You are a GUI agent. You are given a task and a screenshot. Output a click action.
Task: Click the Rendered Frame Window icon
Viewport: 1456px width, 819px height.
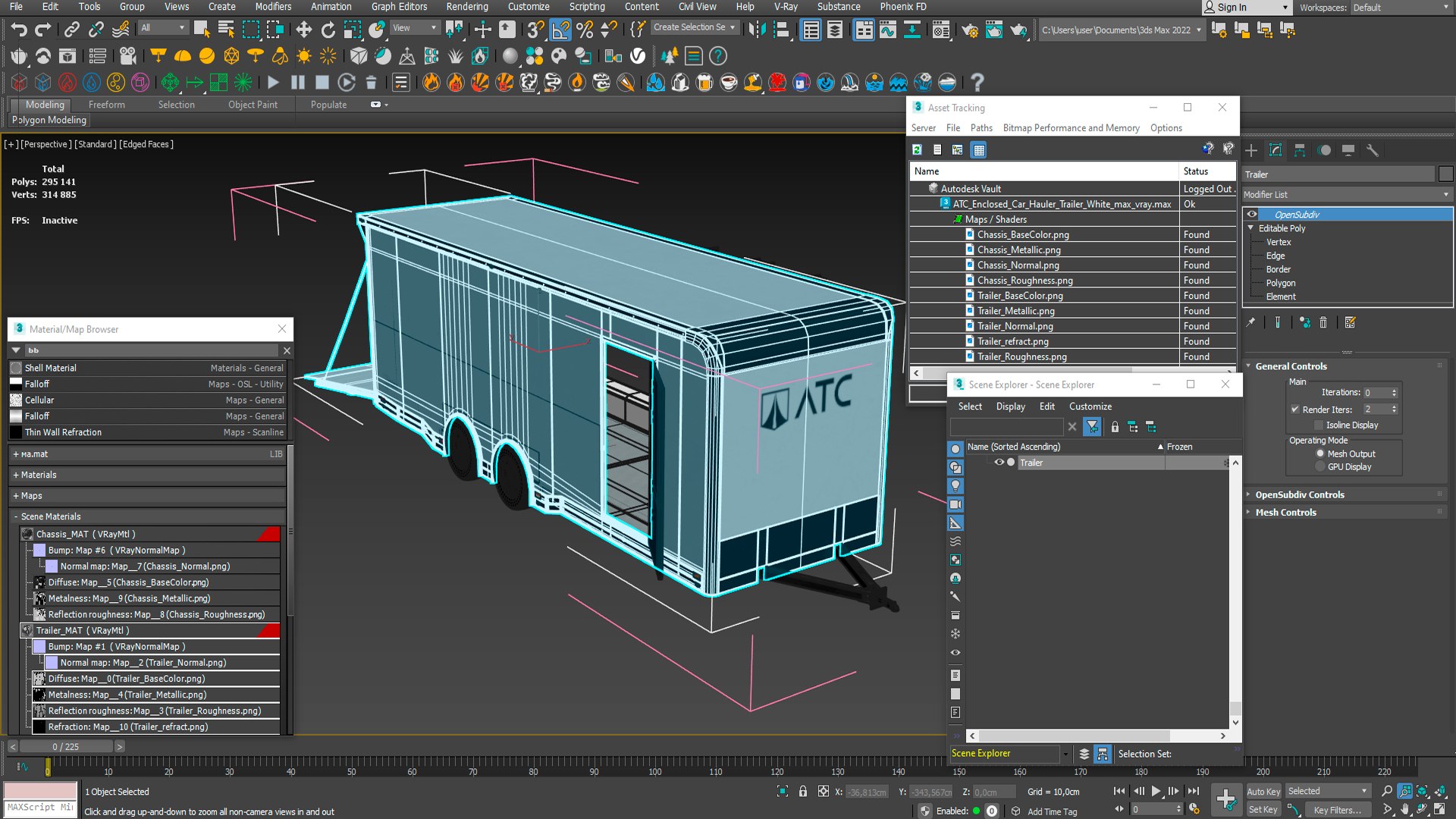(994, 30)
